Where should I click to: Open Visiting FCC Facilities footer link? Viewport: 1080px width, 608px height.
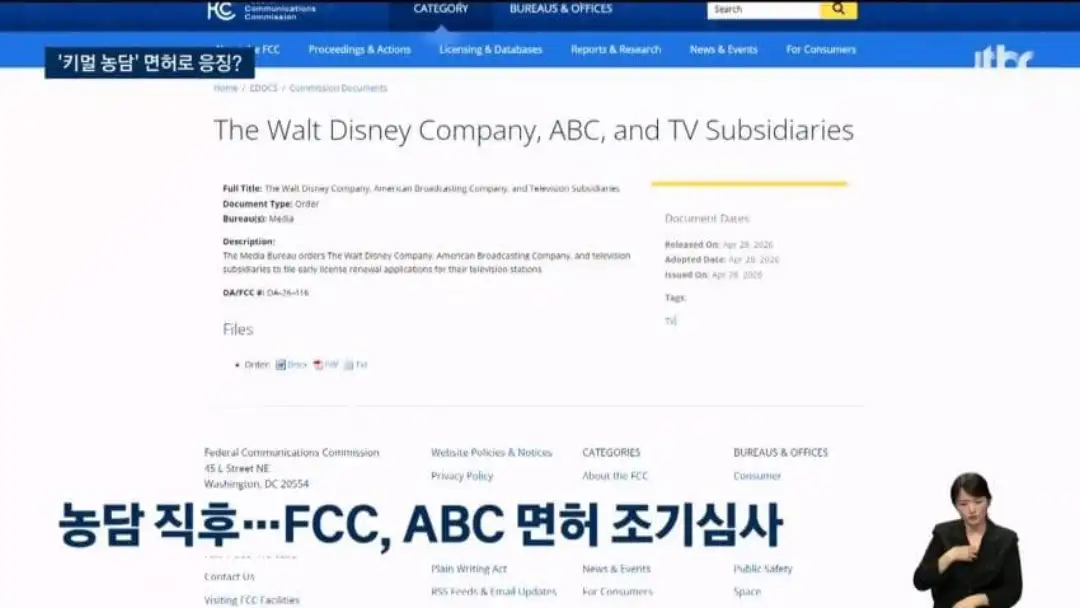pyautogui.click(x=252, y=600)
